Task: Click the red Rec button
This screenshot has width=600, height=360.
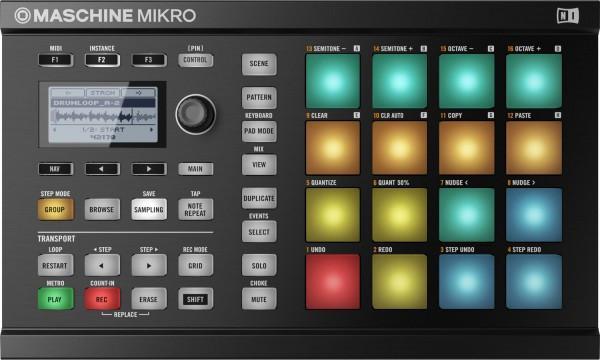Action: (102, 299)
